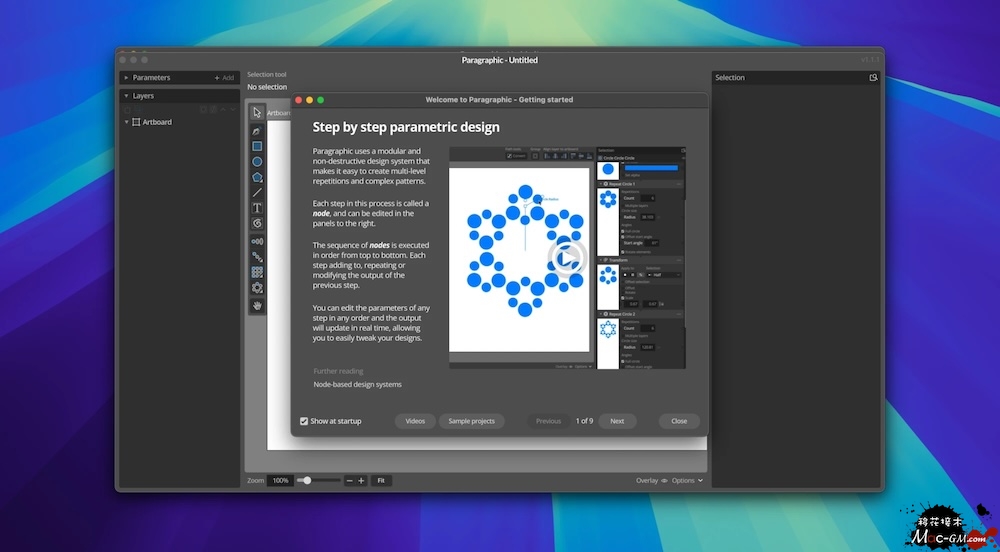Screen dimensions: 1000x552
Task: Toggle the Overlay eye visibility
Action: 664,481
